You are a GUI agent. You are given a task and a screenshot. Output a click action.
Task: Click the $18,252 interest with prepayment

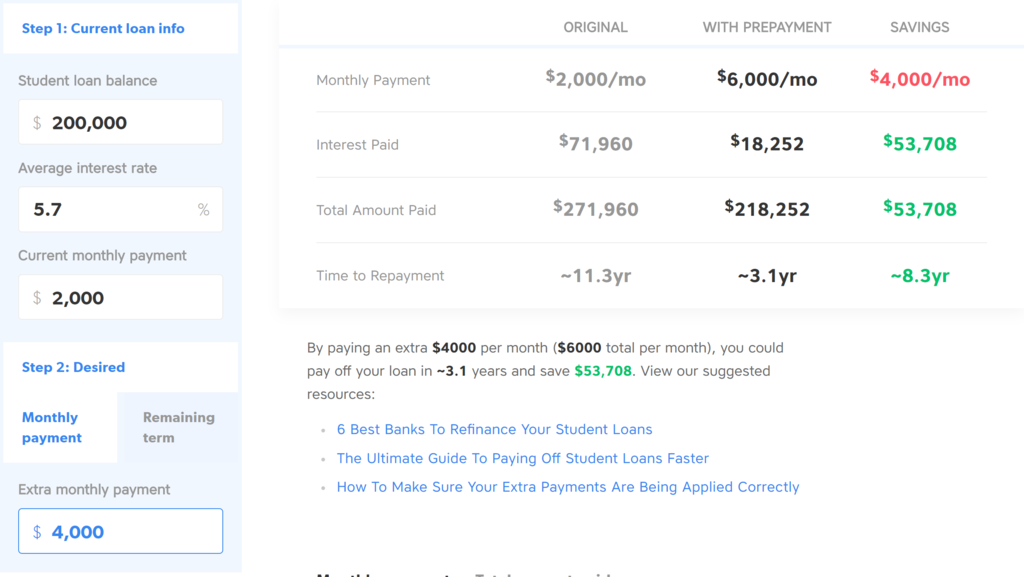(x=767, y=144)
